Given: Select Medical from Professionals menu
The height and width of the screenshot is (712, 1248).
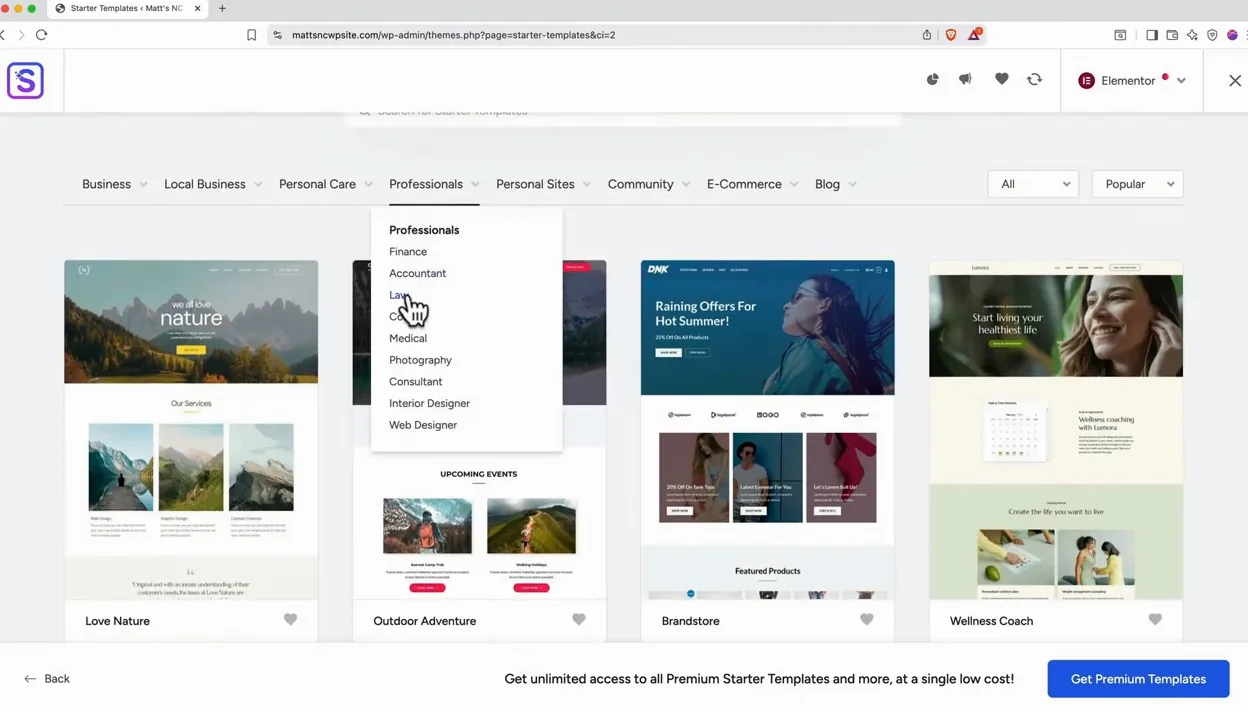Looking at the screenshot, I should tap(408, 338).
